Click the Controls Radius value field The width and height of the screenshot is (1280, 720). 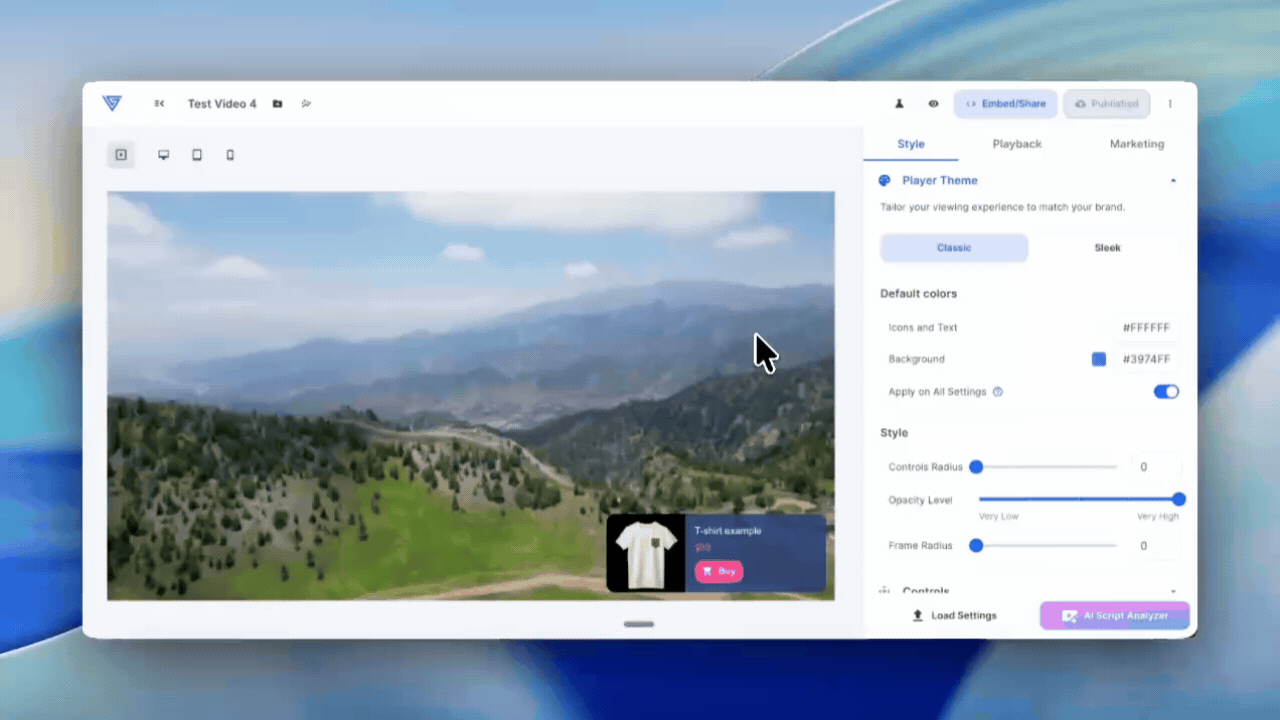click(x=1156, y=467)
